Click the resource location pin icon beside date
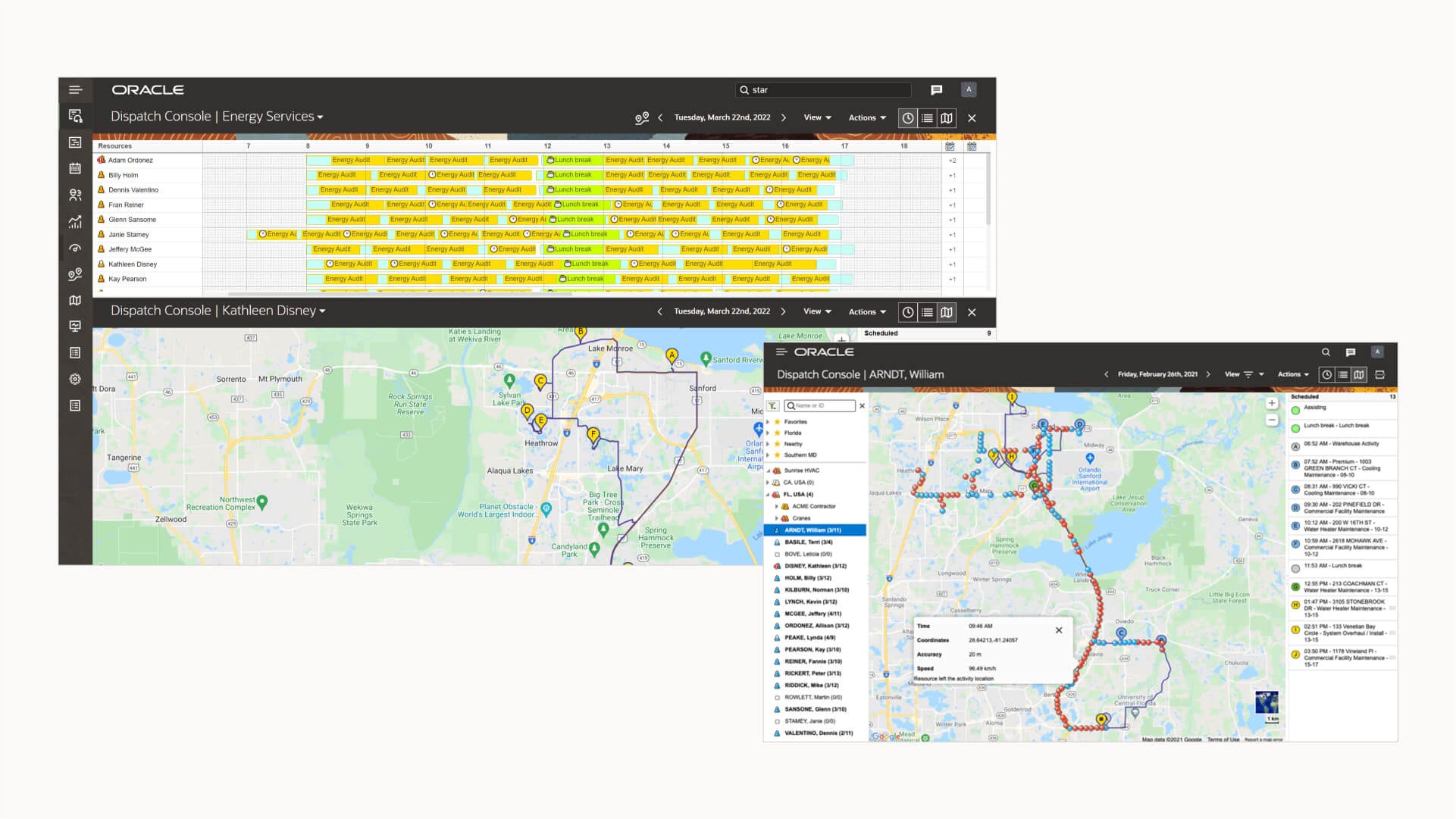The height and width of the screenshot is (819, 1456). click(x=641, y=117)
